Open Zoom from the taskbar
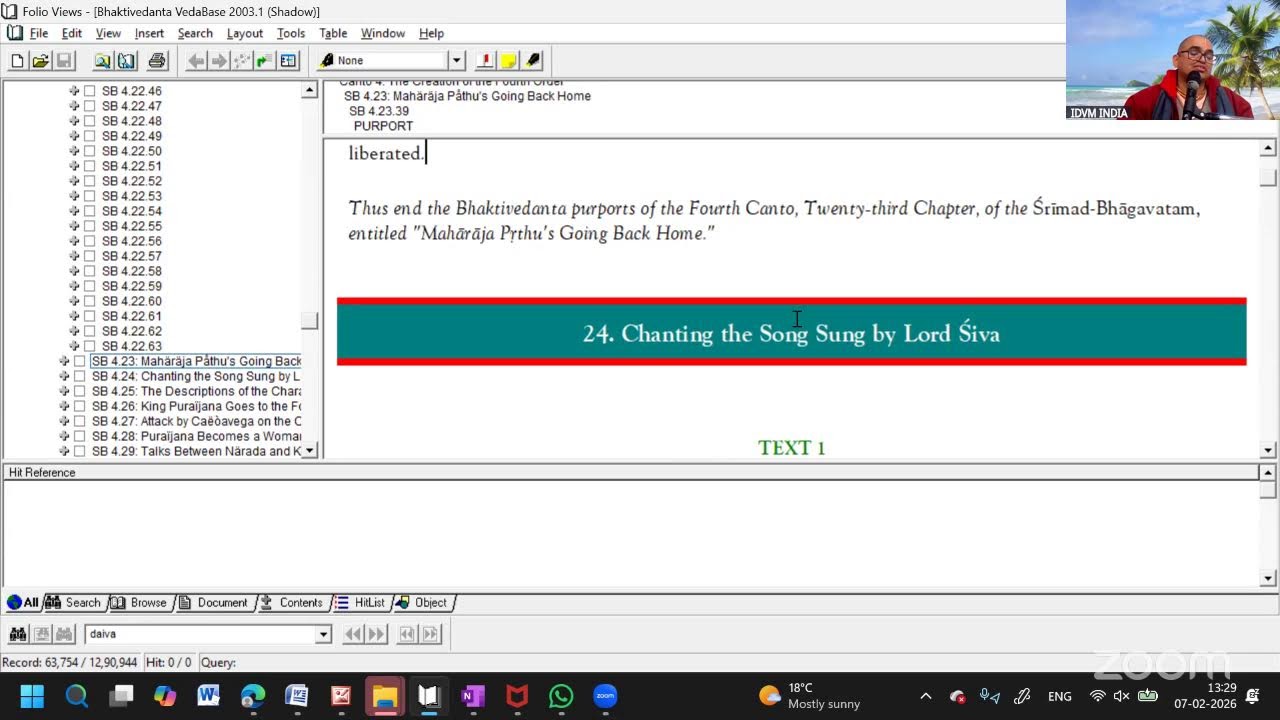Image resolution: width=1280 pixels, height=720 pixels. (605, 696)
